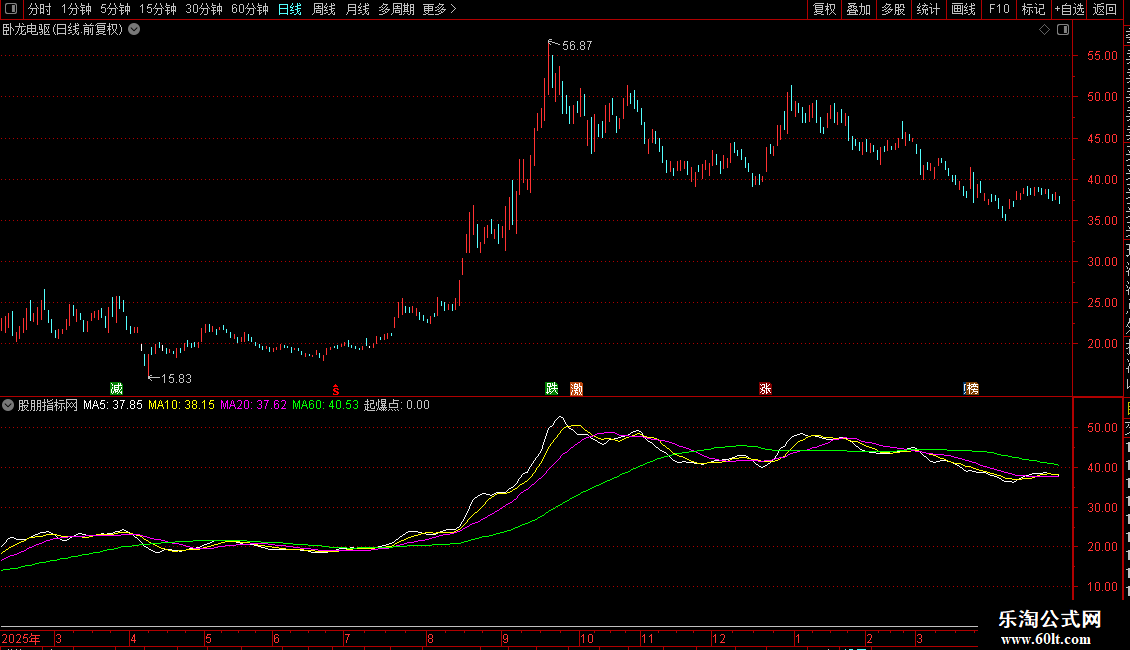Click the MA20: 37.62 indicator value
Viewport: 1130px width, 650px height.
click(253, 405)
